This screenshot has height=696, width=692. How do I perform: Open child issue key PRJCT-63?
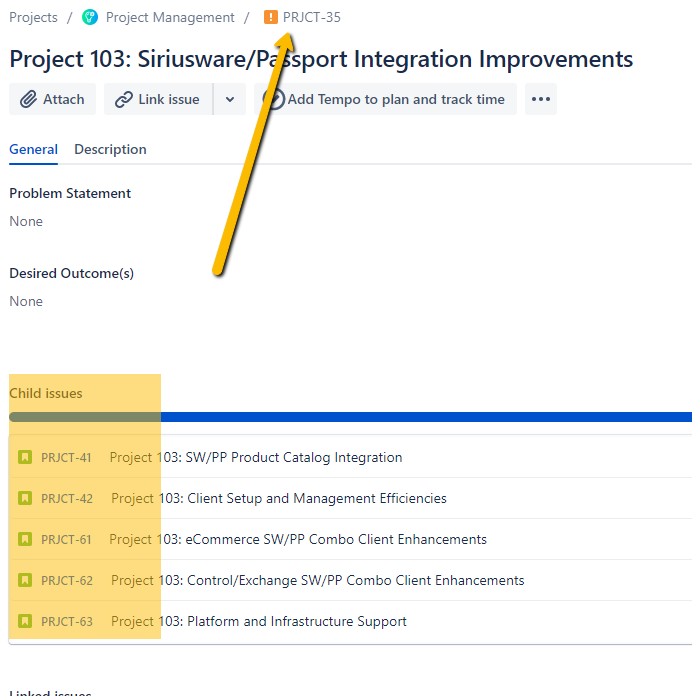pos(67,621)
